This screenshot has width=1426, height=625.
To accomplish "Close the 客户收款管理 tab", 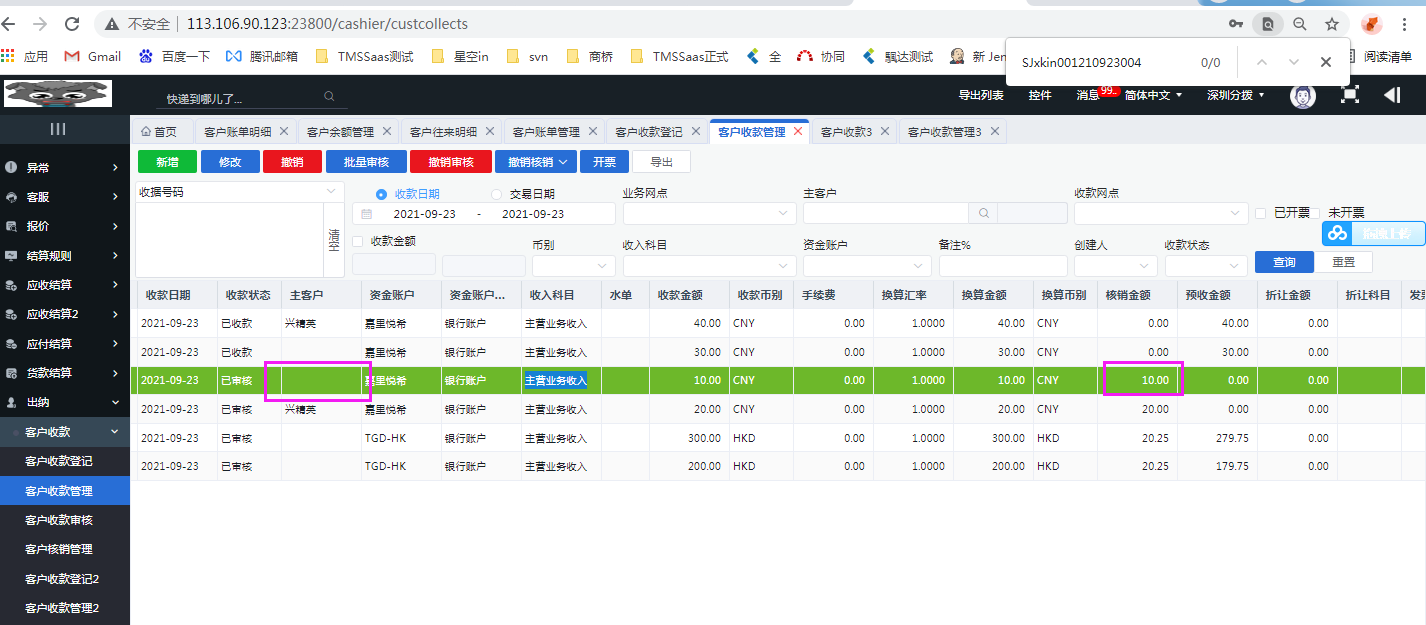I will (798, 131).
